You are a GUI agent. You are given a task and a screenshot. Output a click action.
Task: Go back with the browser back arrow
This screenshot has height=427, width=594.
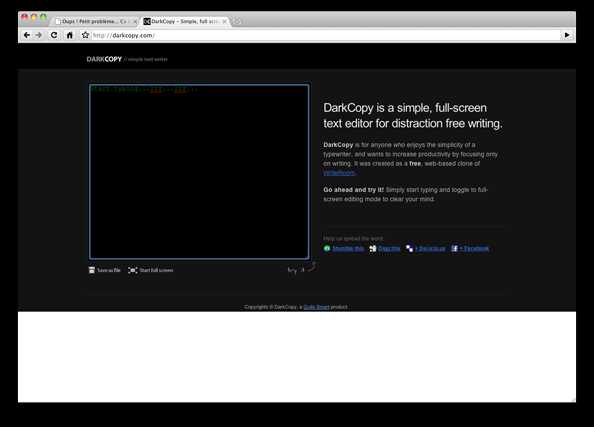tap(27, 35)
